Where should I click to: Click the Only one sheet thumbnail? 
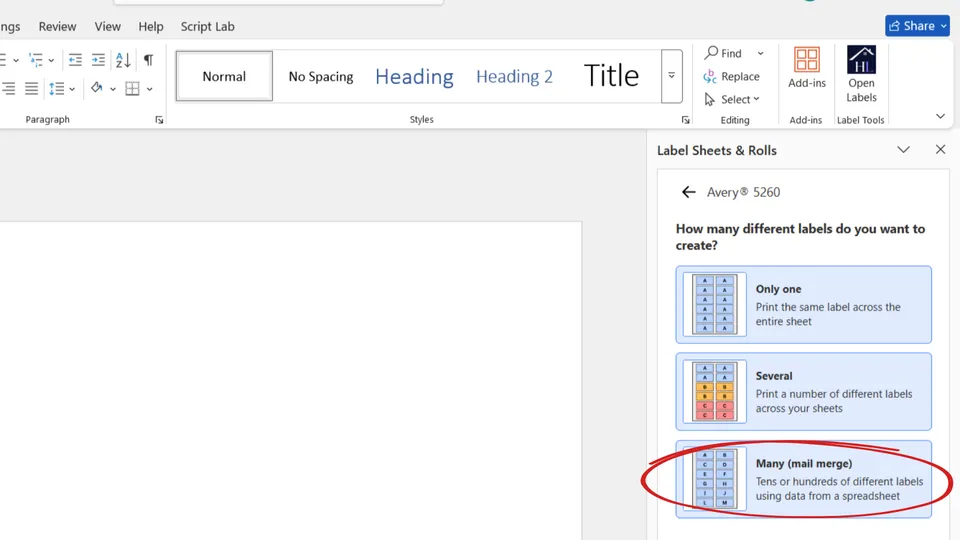[714, 304]
